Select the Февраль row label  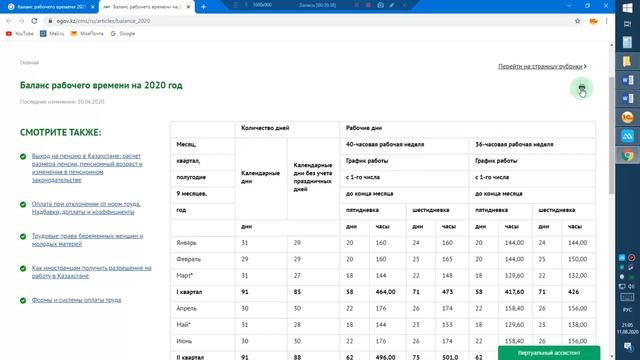189,259
